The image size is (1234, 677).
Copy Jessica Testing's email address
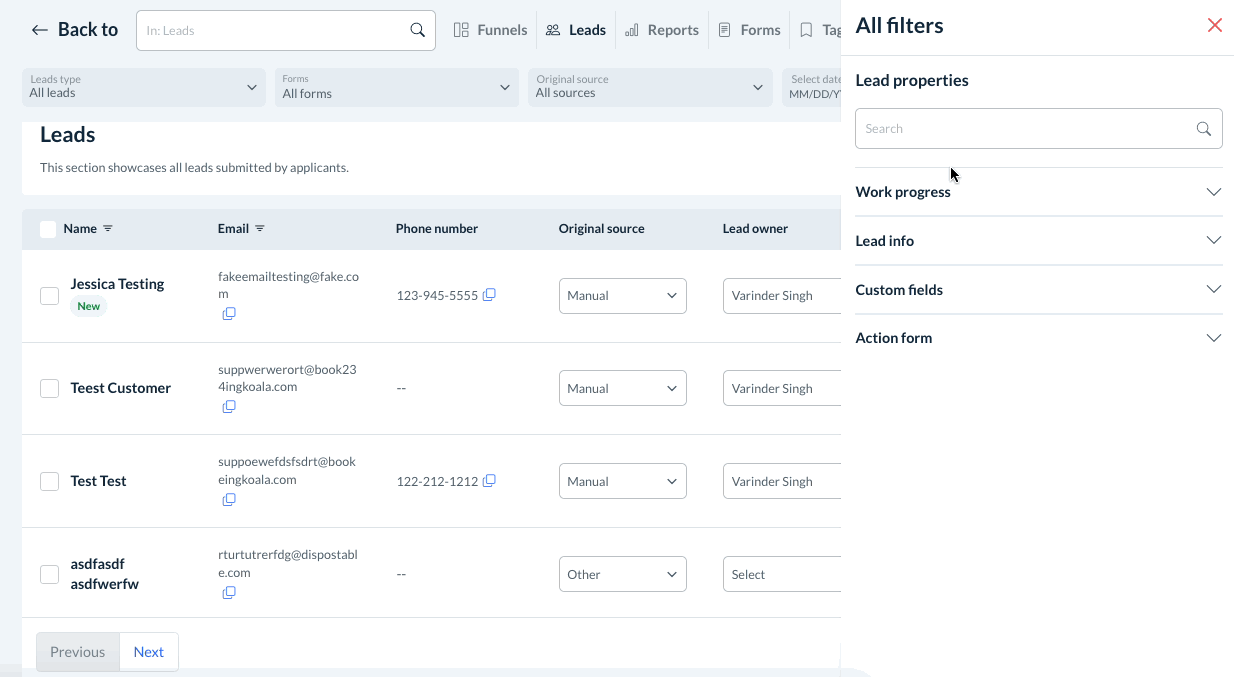pyautogui.click(x=229, y=314)
